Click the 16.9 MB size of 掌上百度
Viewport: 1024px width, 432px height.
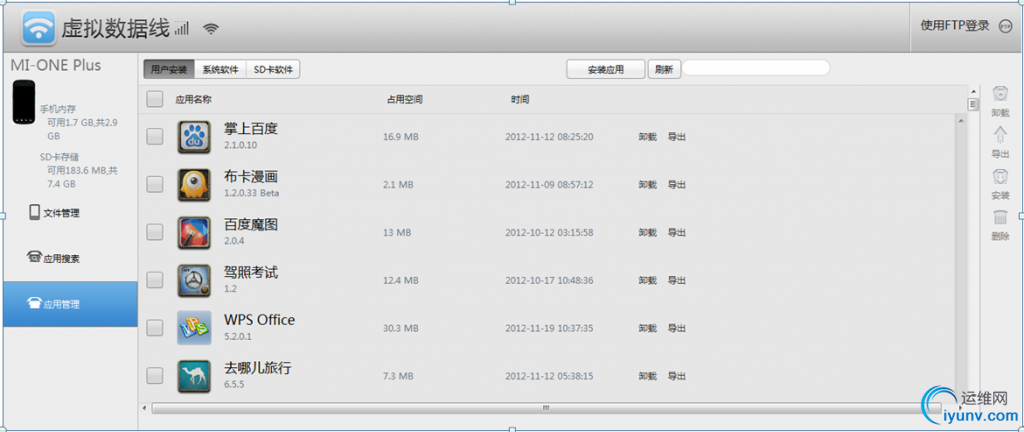coord(401,137)
